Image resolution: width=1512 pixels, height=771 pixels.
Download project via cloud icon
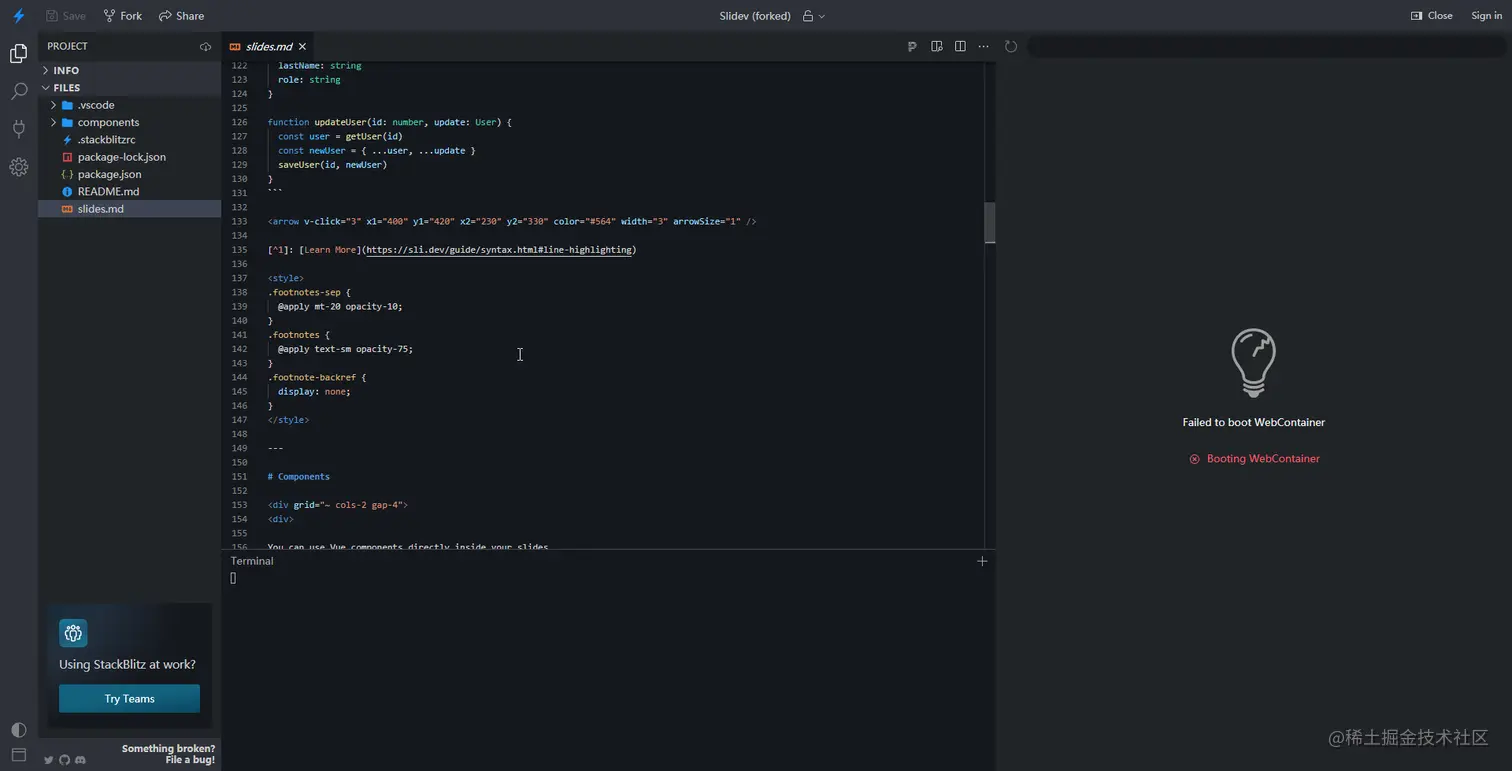(x=205, y=47)
